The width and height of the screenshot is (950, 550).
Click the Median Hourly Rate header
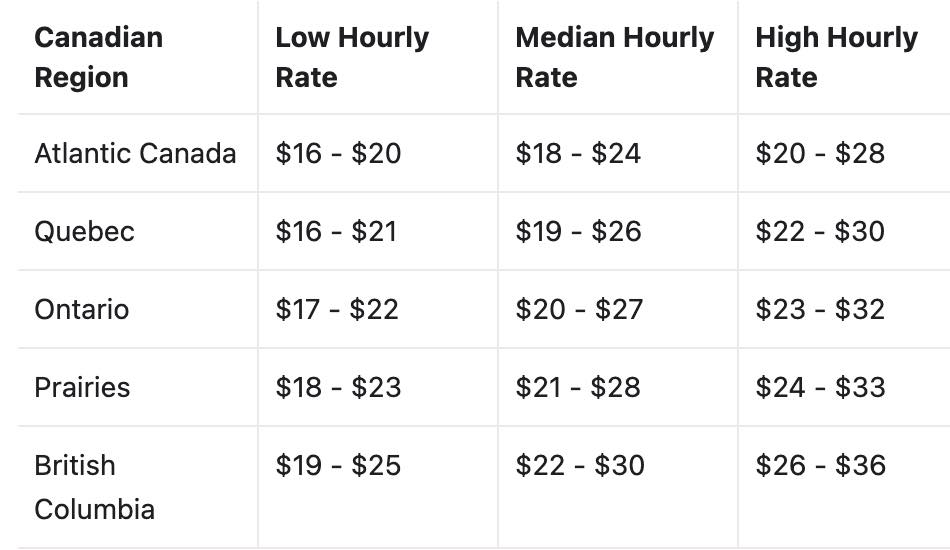tap(614, 57)
